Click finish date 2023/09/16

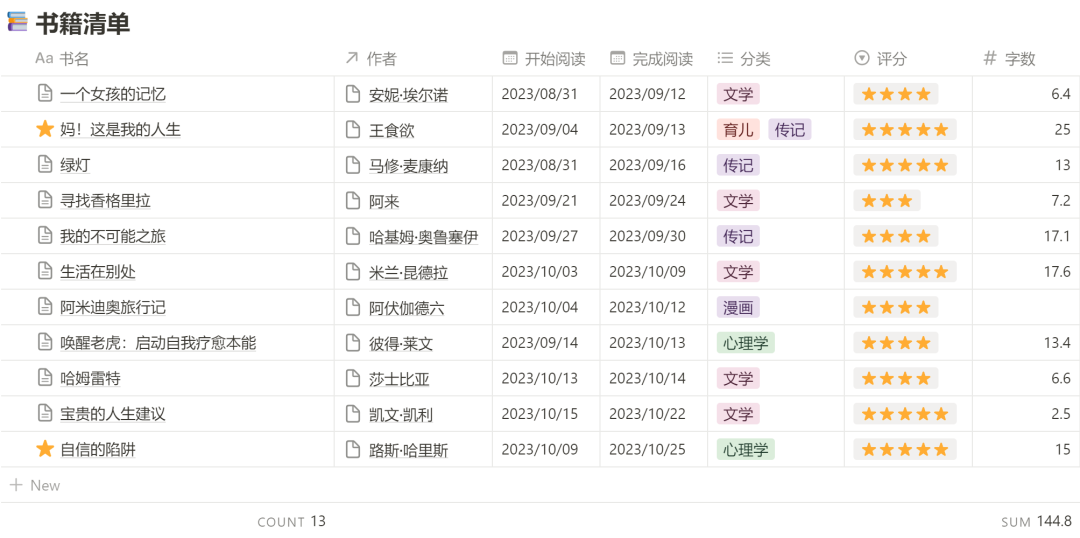647,165
